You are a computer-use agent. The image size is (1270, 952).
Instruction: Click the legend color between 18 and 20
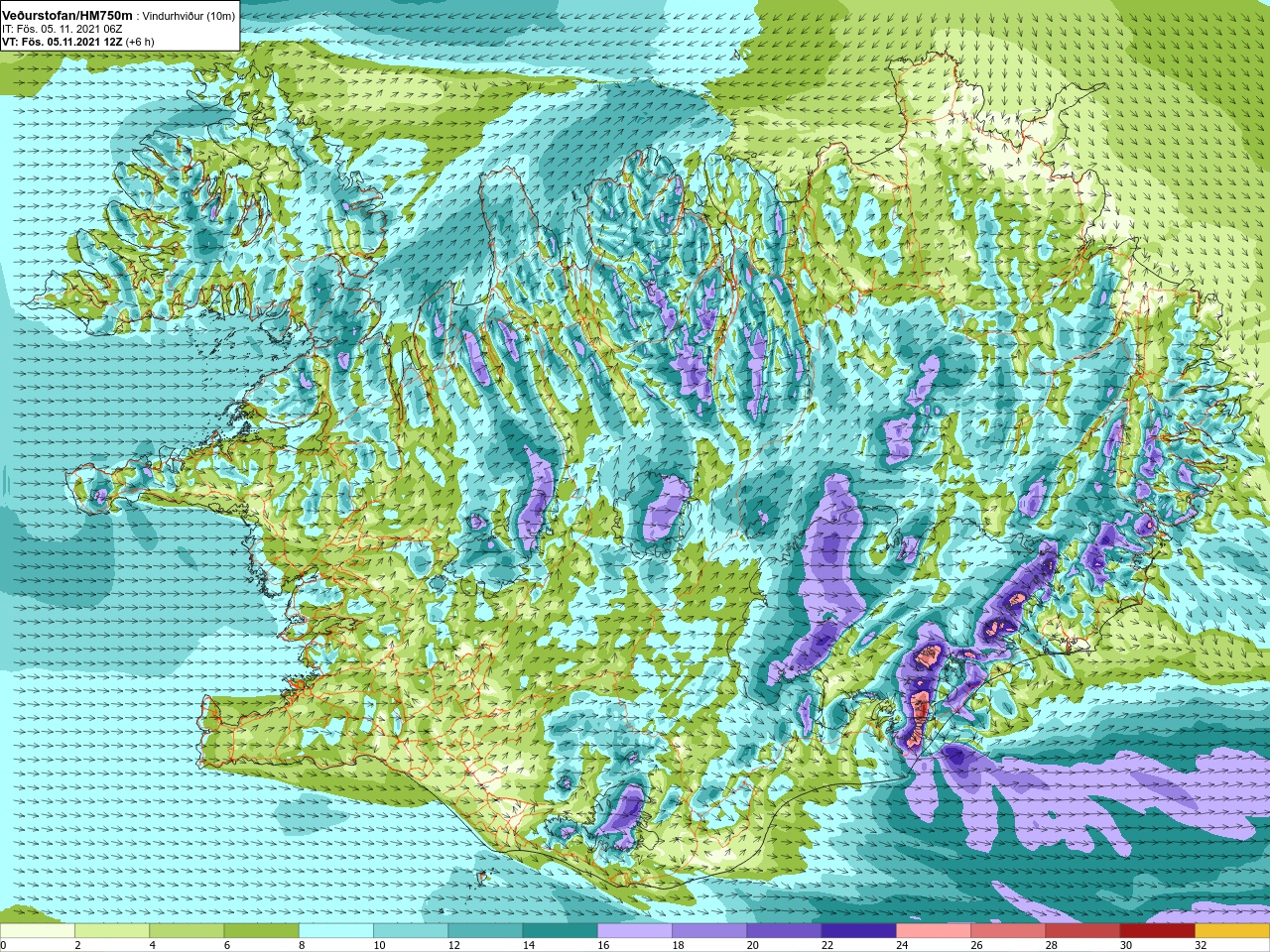[x=709, y=930]
